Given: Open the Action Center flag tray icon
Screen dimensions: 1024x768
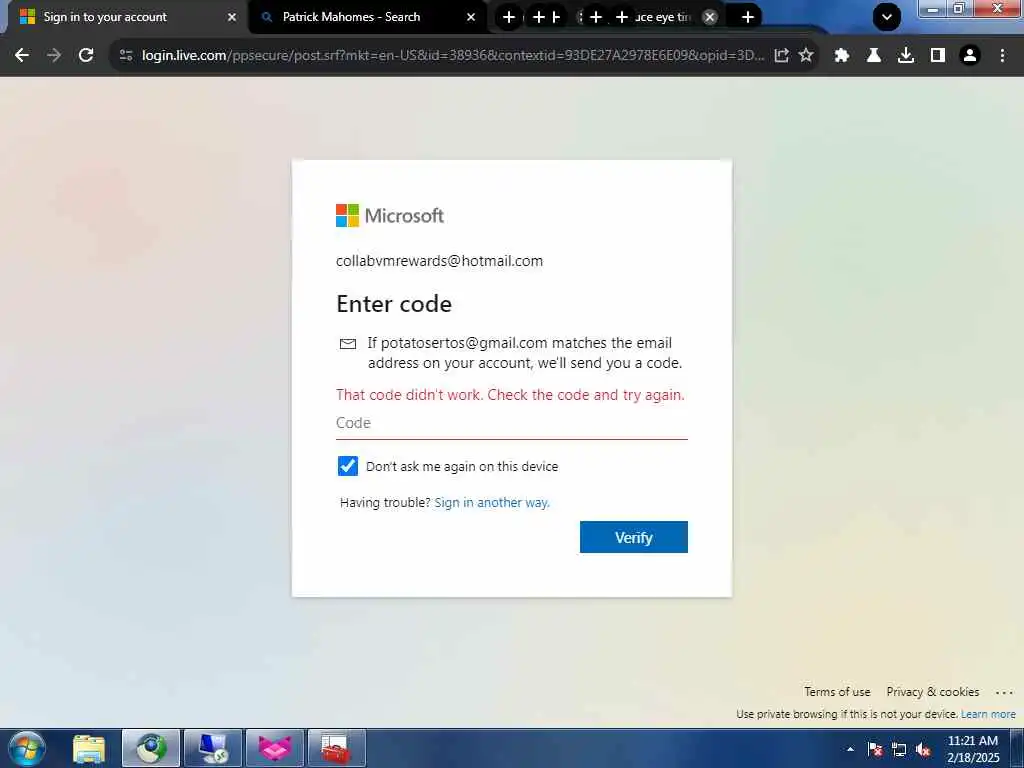Looking at the screenshot, I should coord(875,749).
